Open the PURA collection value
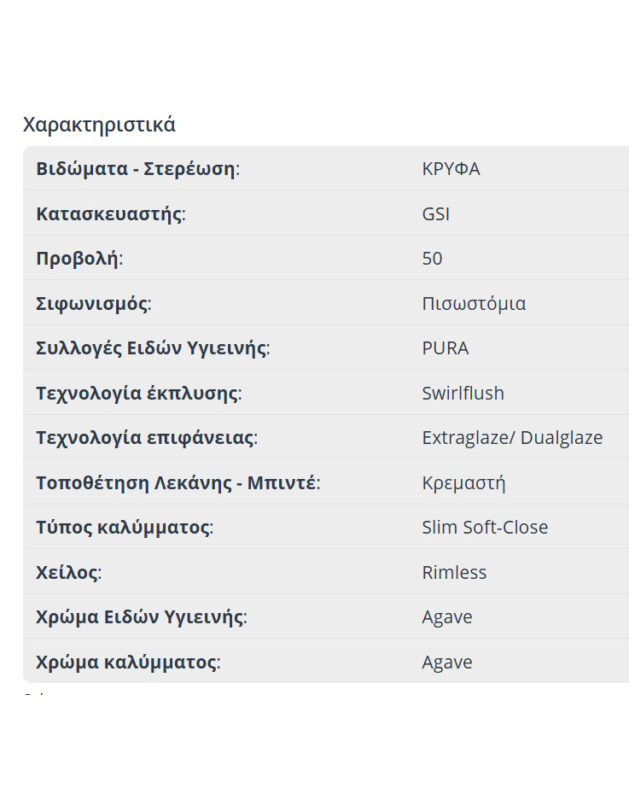Screen dimensions: 629x800 (445, 349)
